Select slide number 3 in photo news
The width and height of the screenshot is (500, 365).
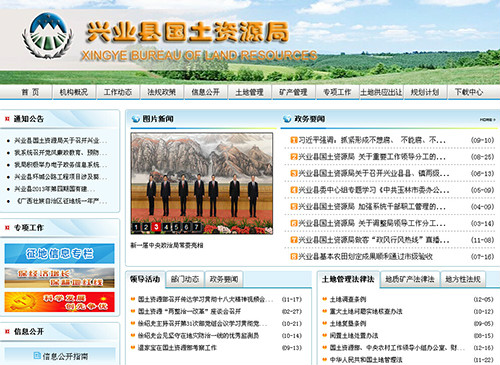point(156,227)
